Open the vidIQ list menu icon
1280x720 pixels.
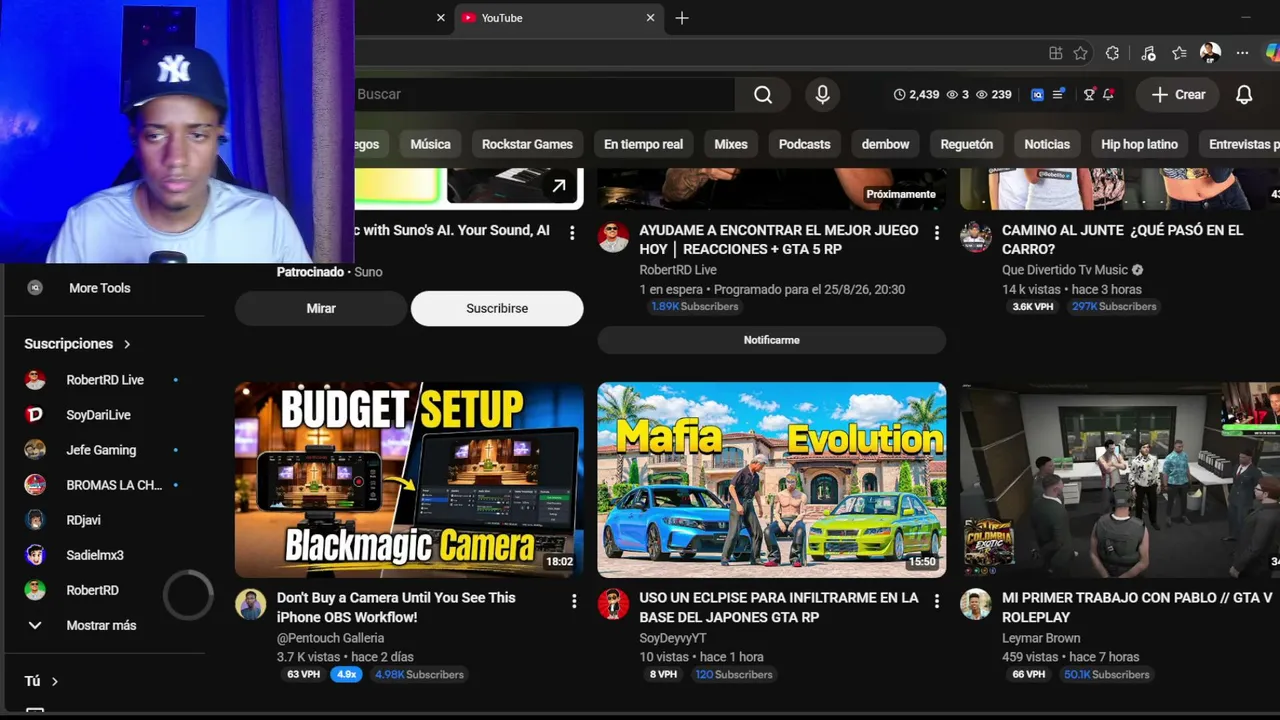[1058, 94]
